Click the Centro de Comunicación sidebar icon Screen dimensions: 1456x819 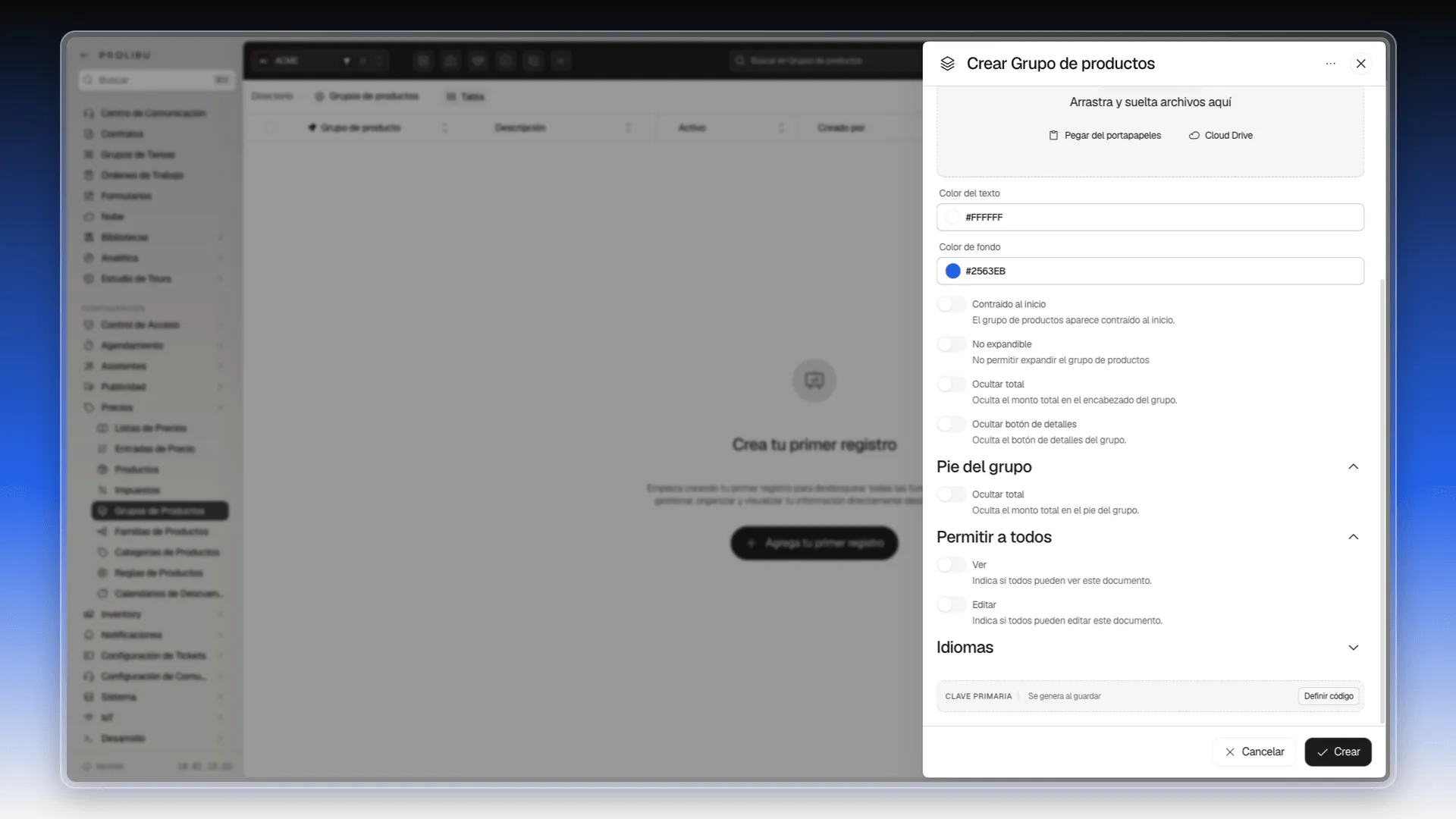(x=89, y=114)
